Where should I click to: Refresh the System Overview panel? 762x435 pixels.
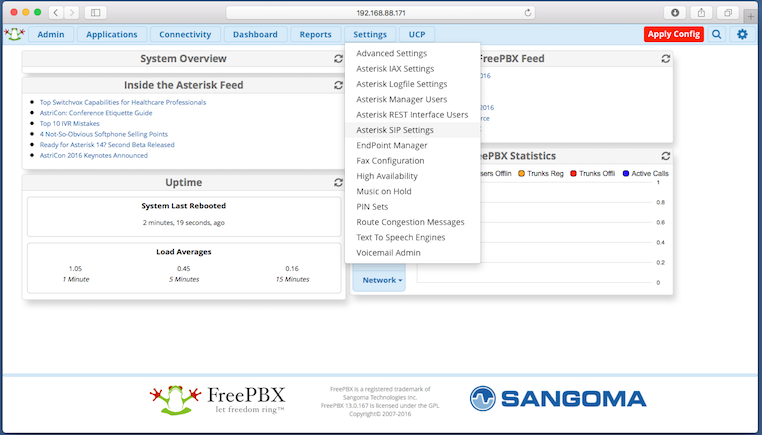click(338, 59)
